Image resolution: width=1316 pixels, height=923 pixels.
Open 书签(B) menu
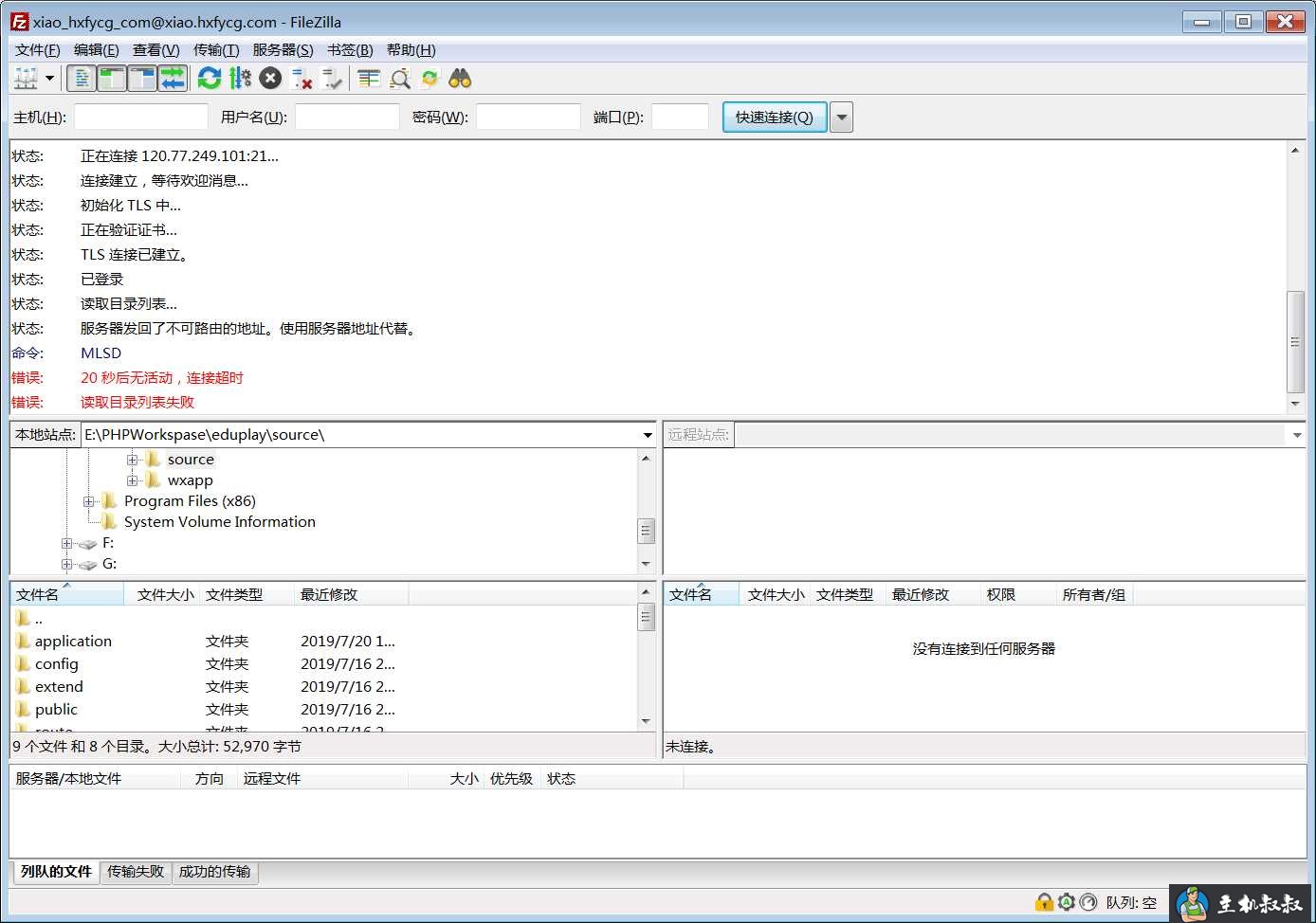350,50
